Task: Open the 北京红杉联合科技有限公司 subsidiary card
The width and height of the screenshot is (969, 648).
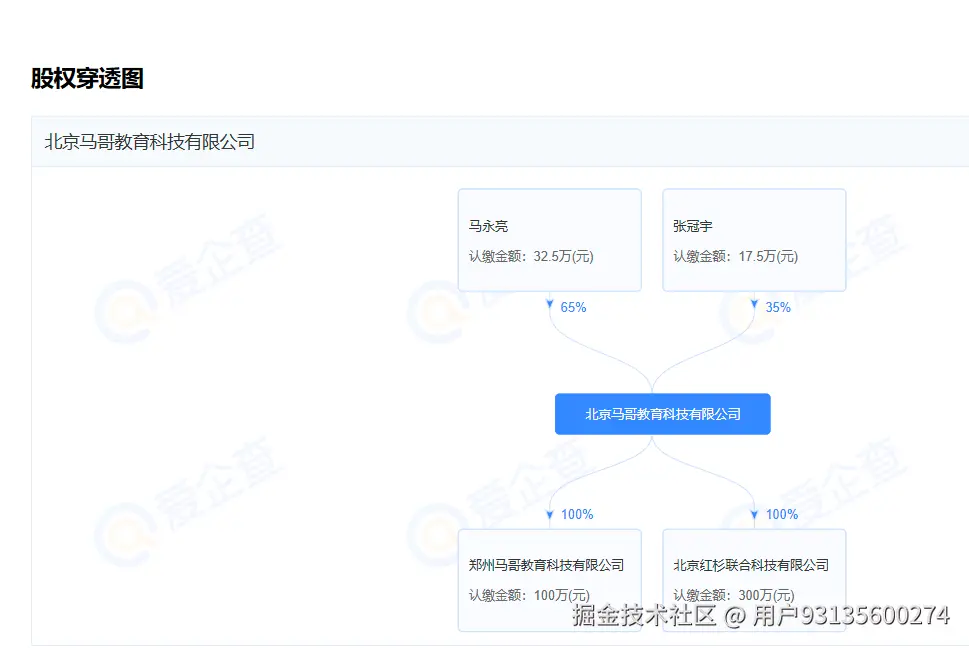Action: click(x=754, y=580)
